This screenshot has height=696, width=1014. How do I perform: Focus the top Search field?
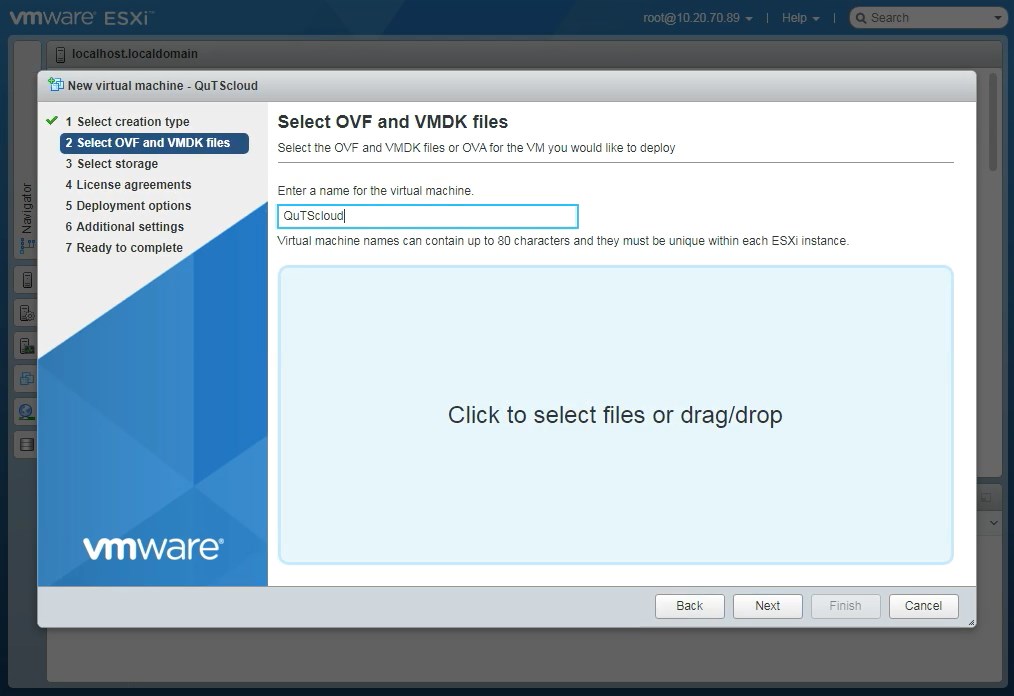pos(929,18)
